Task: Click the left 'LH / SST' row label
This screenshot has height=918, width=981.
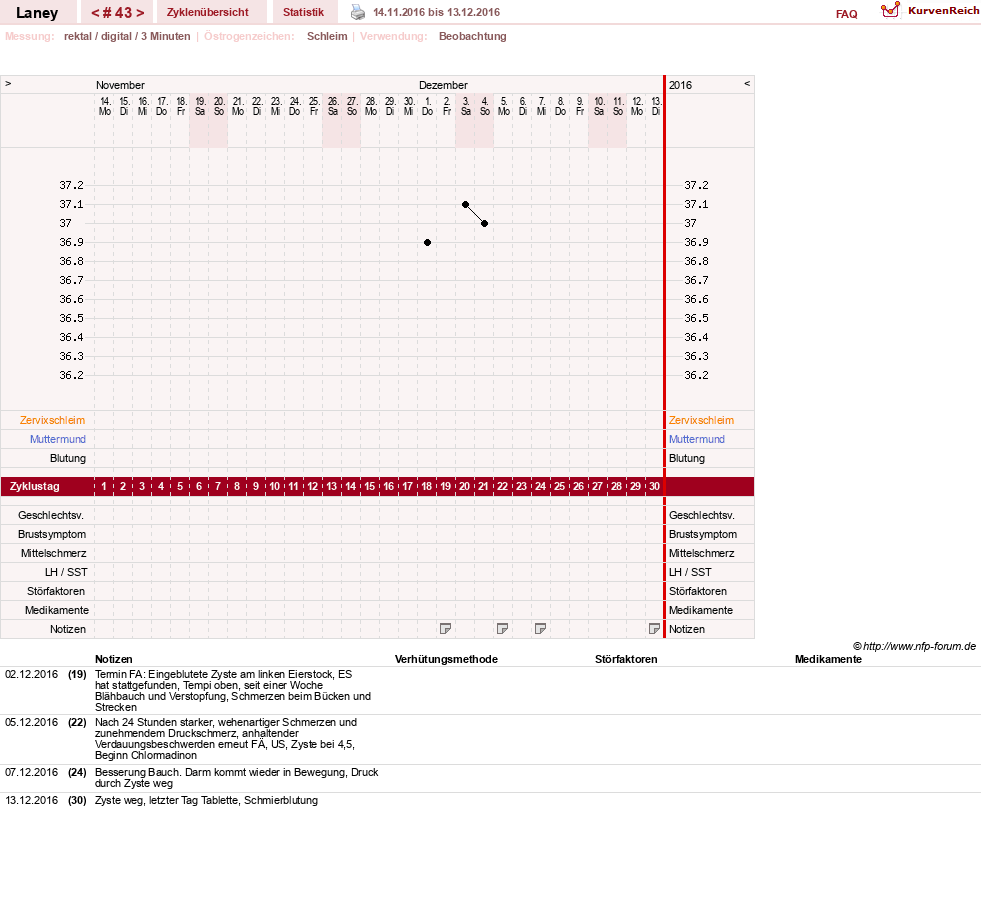Action: 66,572
